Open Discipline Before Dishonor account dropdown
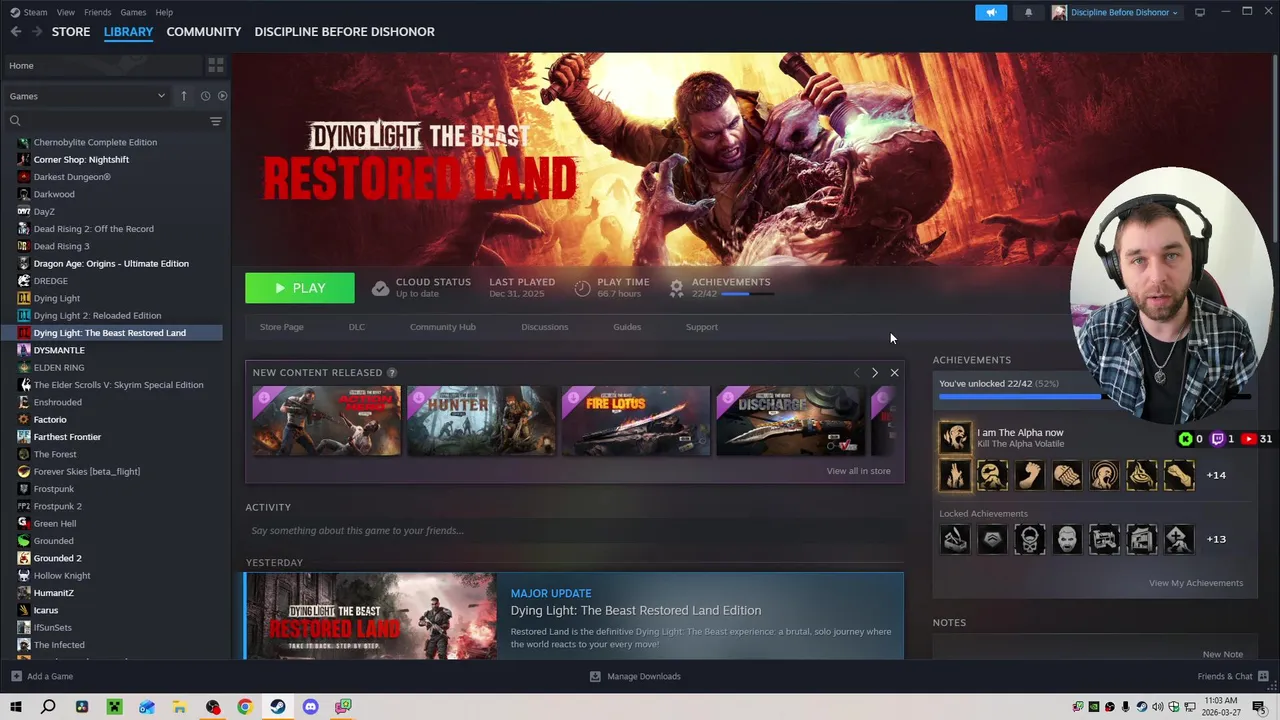This screenshot has height=720, width=1280. tap(1115, 12)
